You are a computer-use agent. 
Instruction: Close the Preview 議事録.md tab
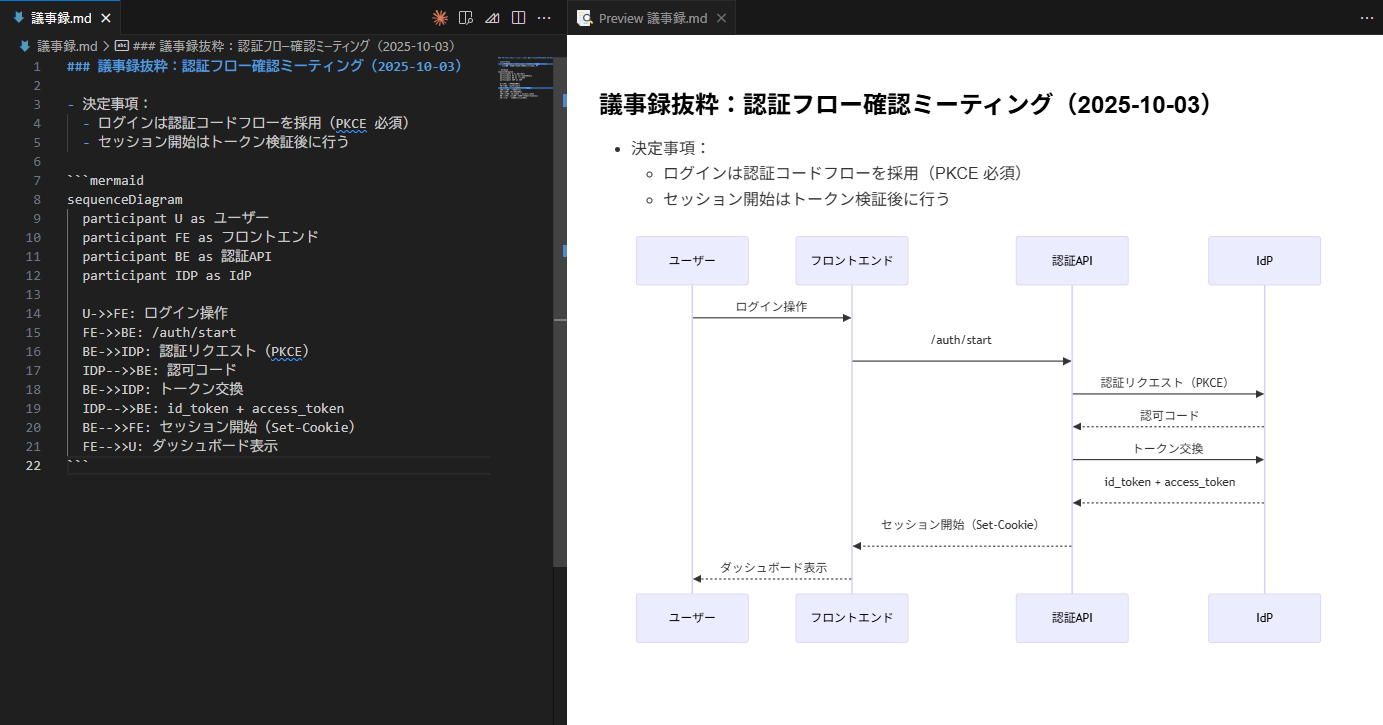point(721,18)
